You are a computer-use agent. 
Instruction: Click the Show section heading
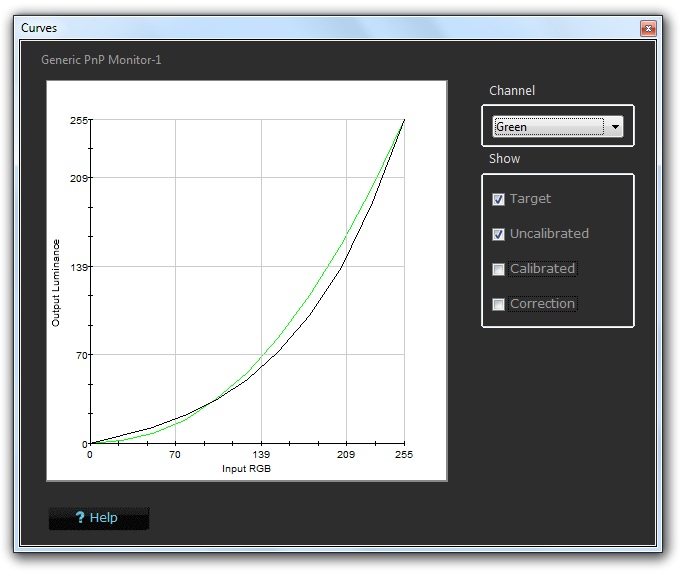[x=504, y=159]
